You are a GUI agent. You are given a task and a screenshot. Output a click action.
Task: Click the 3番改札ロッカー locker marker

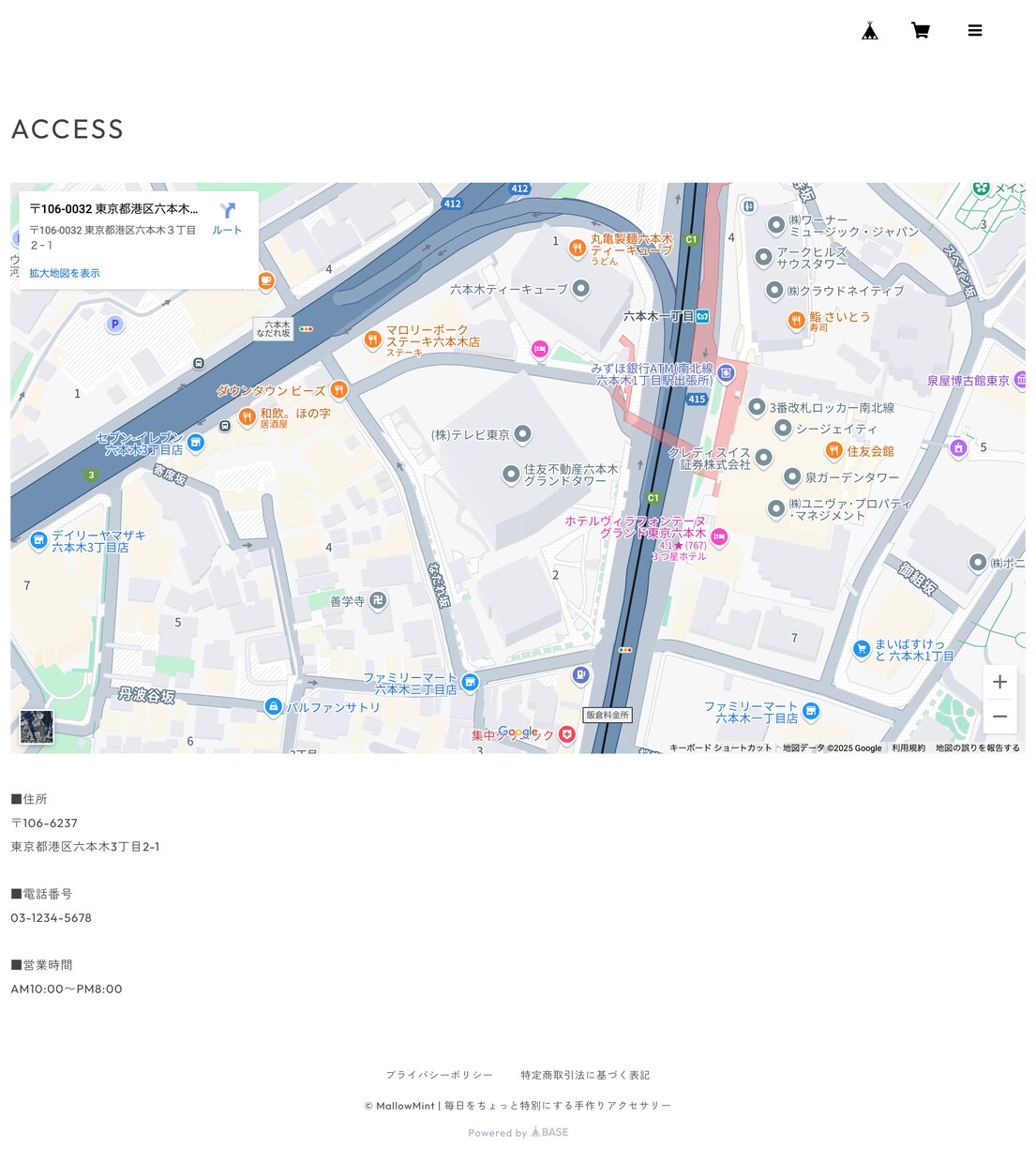[x=757, y=407]
